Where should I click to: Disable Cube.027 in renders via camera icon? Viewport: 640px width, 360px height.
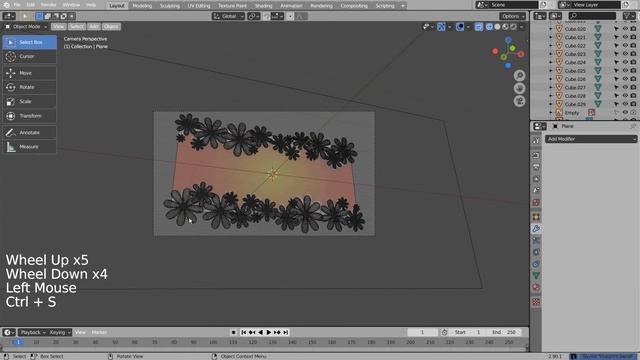[x=633, y=87]
